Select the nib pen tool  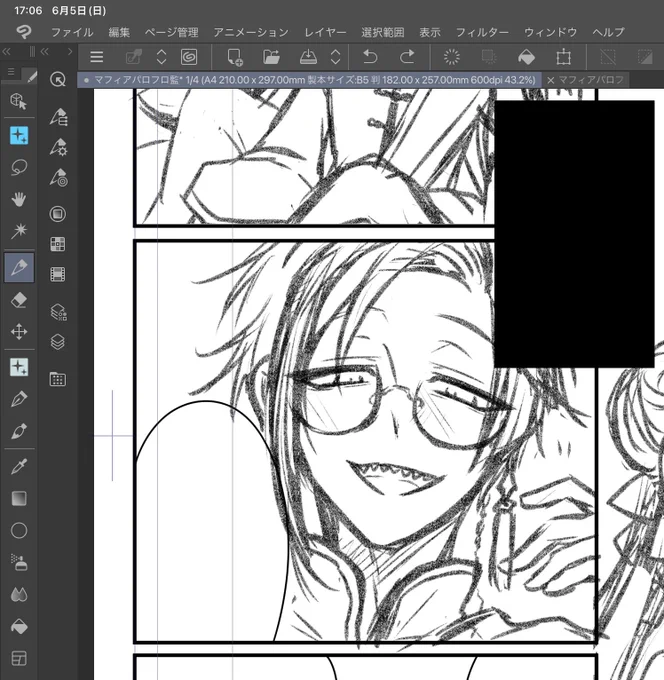tap(19, 399)
